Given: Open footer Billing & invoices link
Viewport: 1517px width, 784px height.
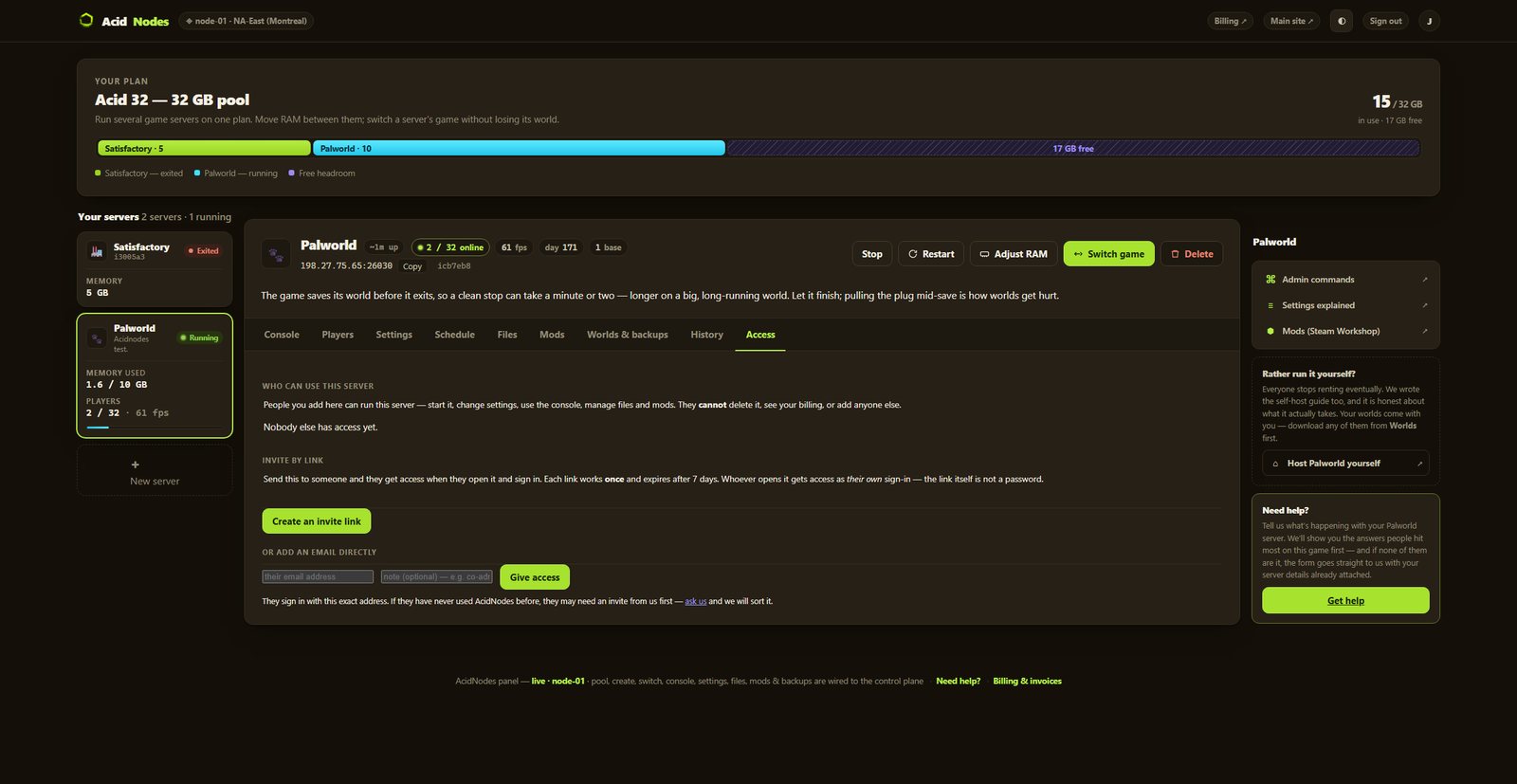Looking at the screenshot, I should (x=1027, y=681).
